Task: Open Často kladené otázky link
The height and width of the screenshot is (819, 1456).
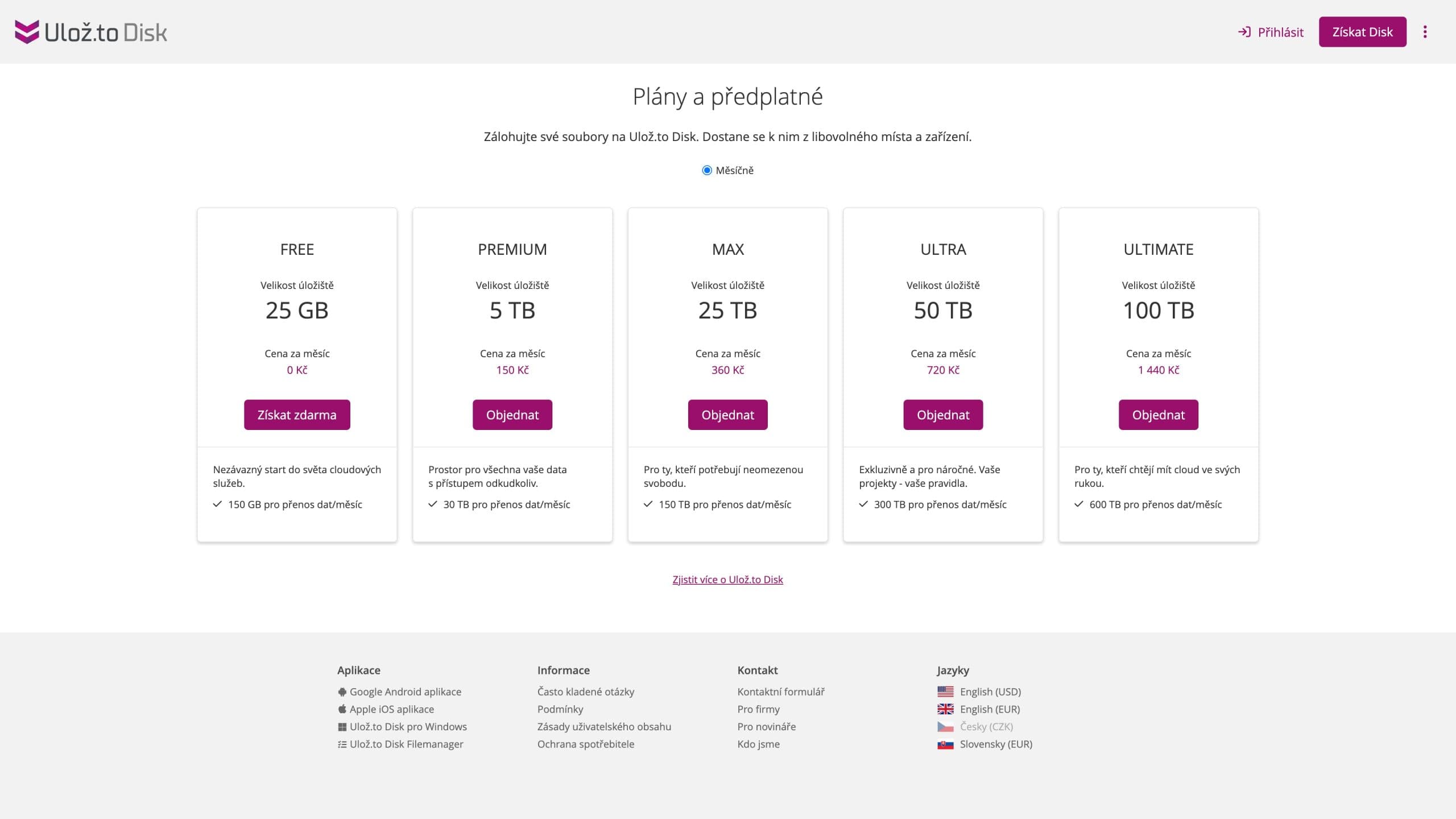Action: click(x=586, y=692)
